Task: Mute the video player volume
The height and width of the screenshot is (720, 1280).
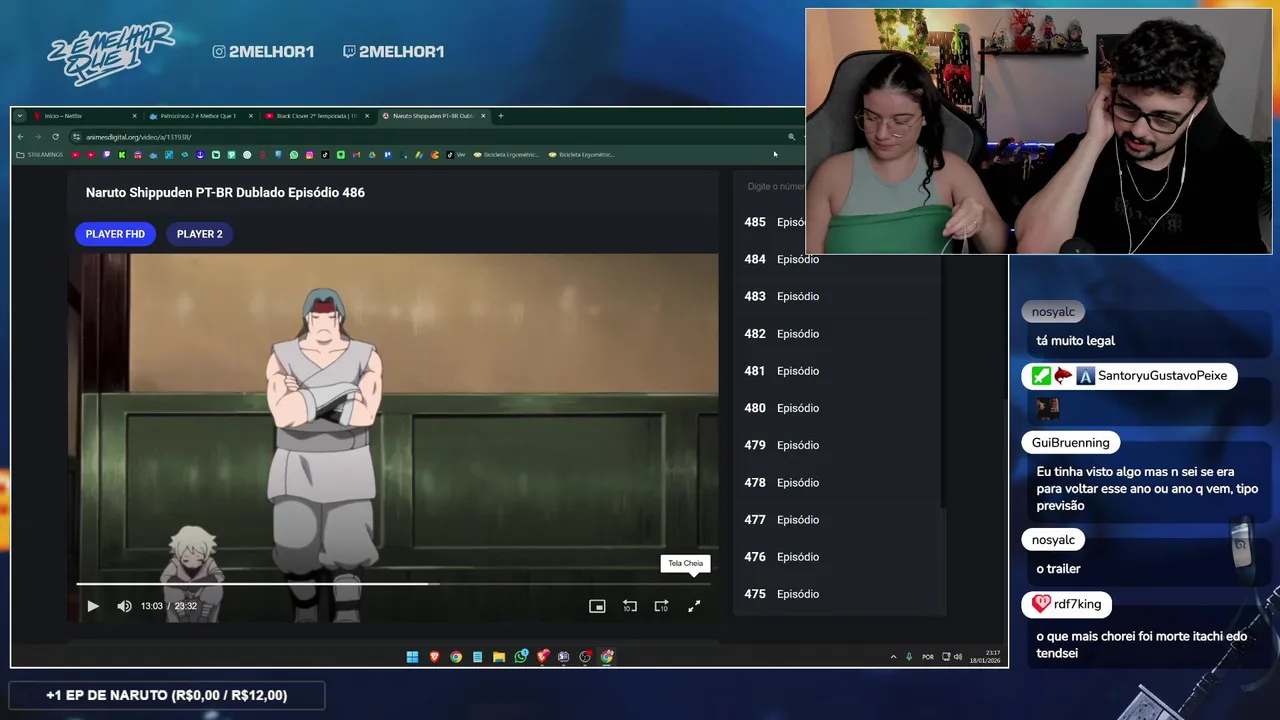Action: [124, 606]
